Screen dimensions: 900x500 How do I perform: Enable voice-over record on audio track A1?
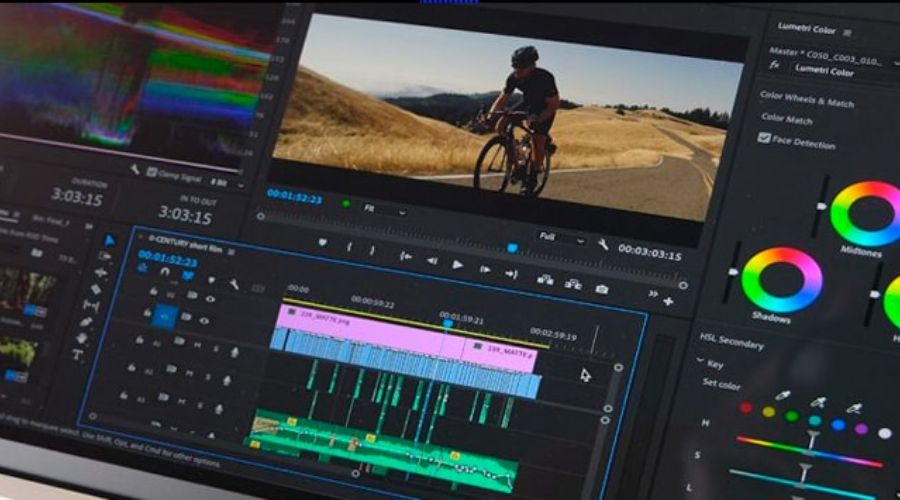[x=234, y=352]
